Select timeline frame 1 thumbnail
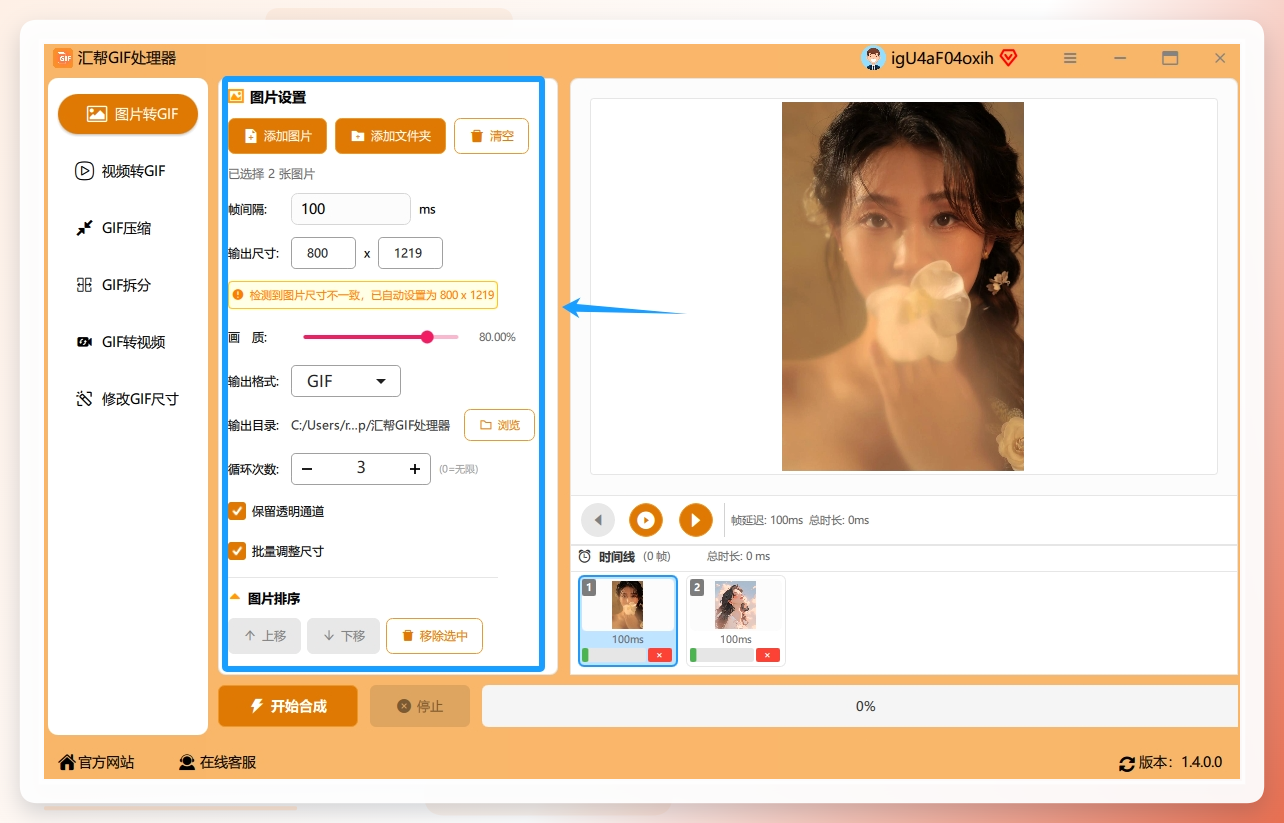This screenshot has height=823, width=1284. [x=628, y=605]
